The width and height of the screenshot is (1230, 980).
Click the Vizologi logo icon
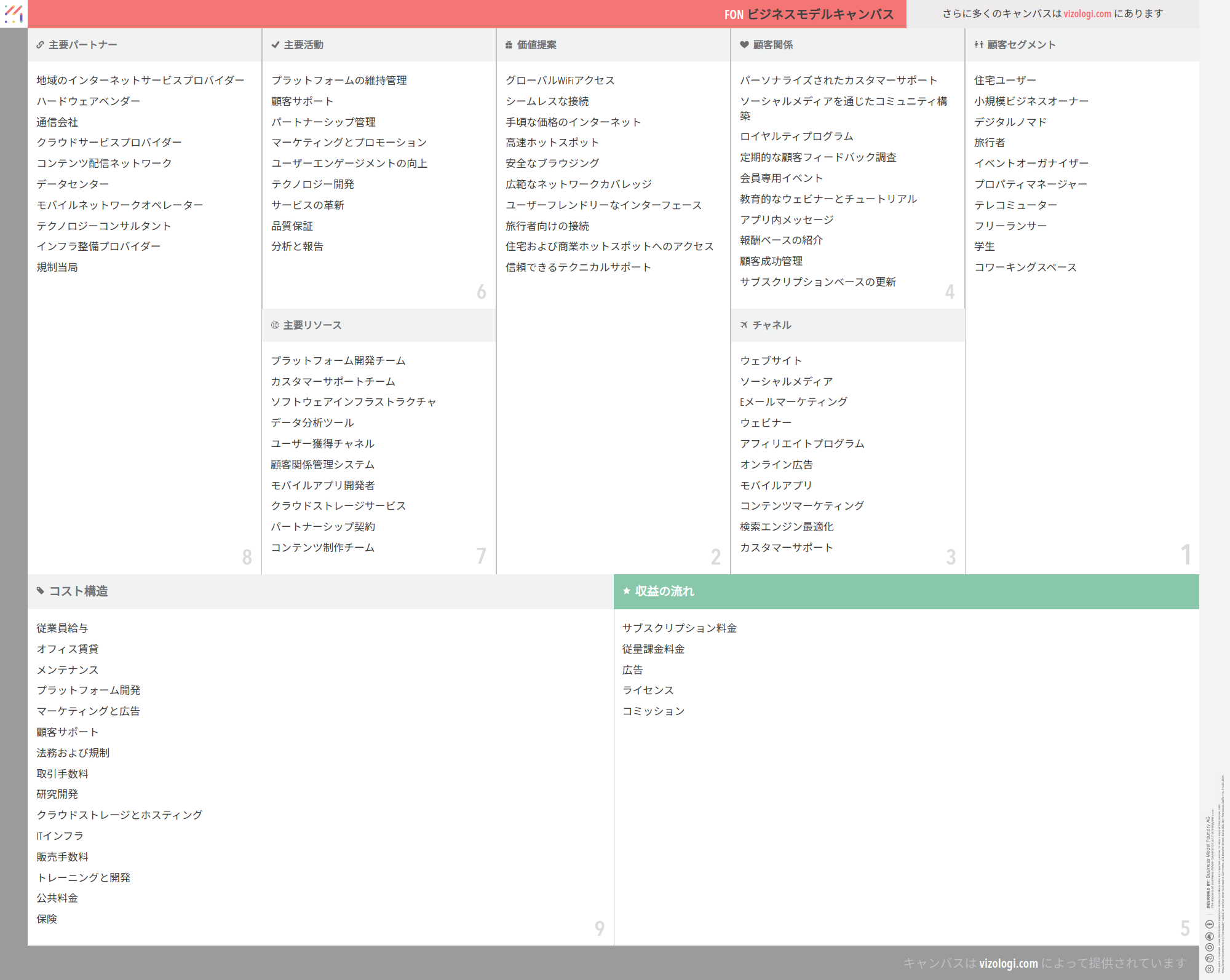point(14,14)
